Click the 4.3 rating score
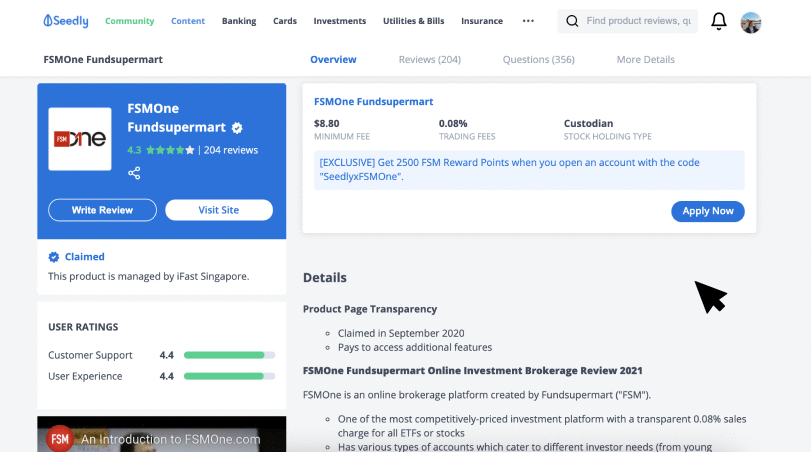This screenshot has height=452, width=811. (x=134, y=150)
